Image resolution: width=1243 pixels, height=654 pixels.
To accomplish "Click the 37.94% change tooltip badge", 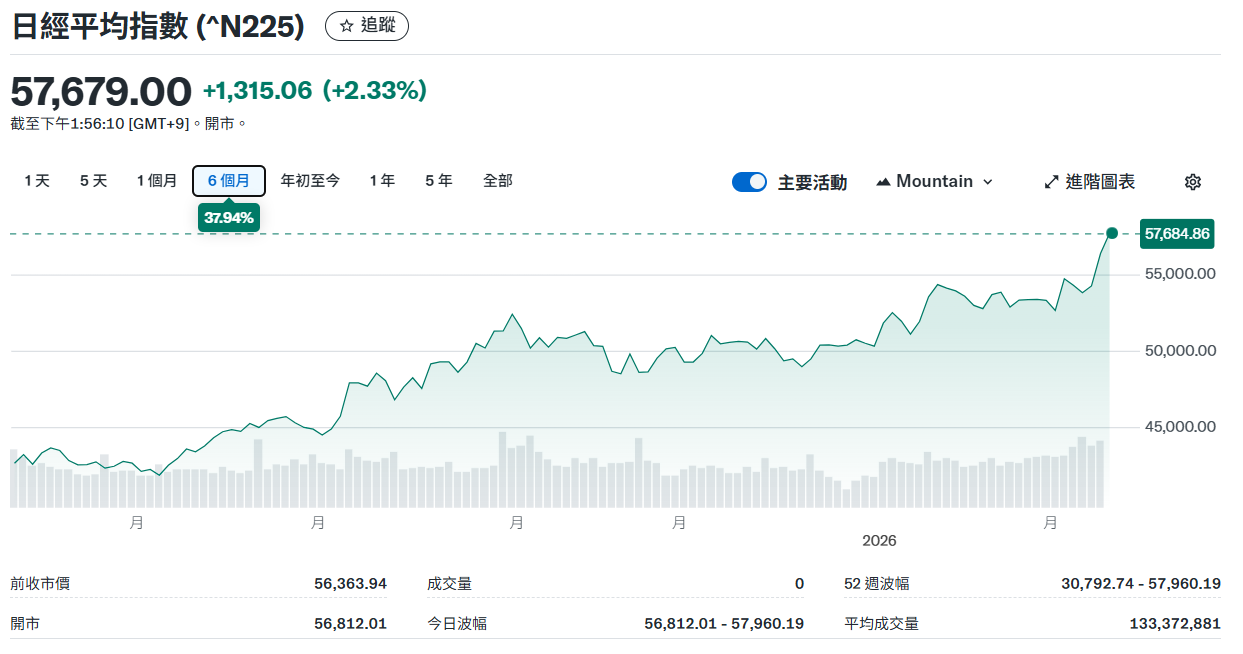I will (229, 217).
